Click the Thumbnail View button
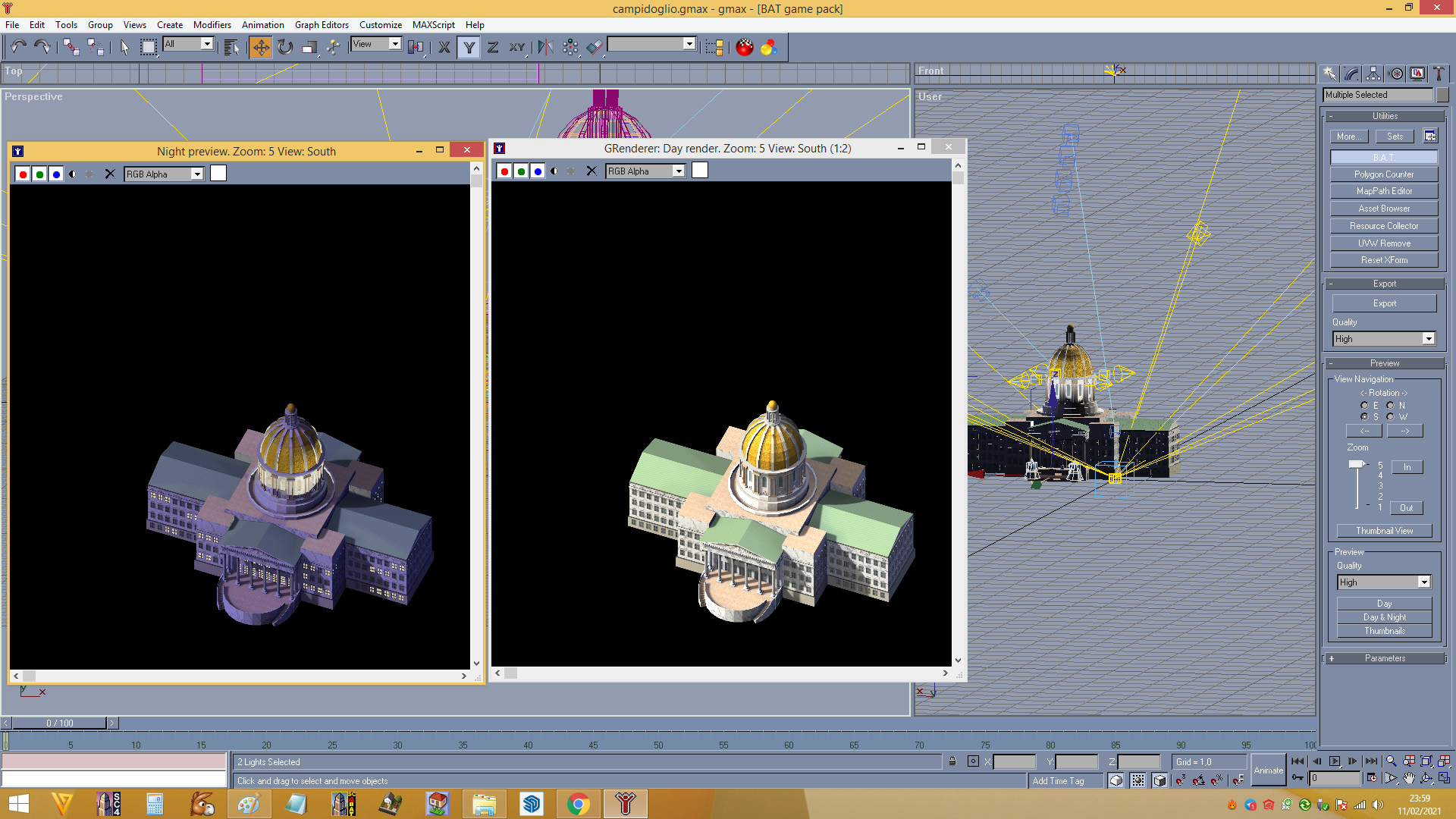This screenshot has height=819, width=1456. pyautogui.click(x=1384, y=531)
